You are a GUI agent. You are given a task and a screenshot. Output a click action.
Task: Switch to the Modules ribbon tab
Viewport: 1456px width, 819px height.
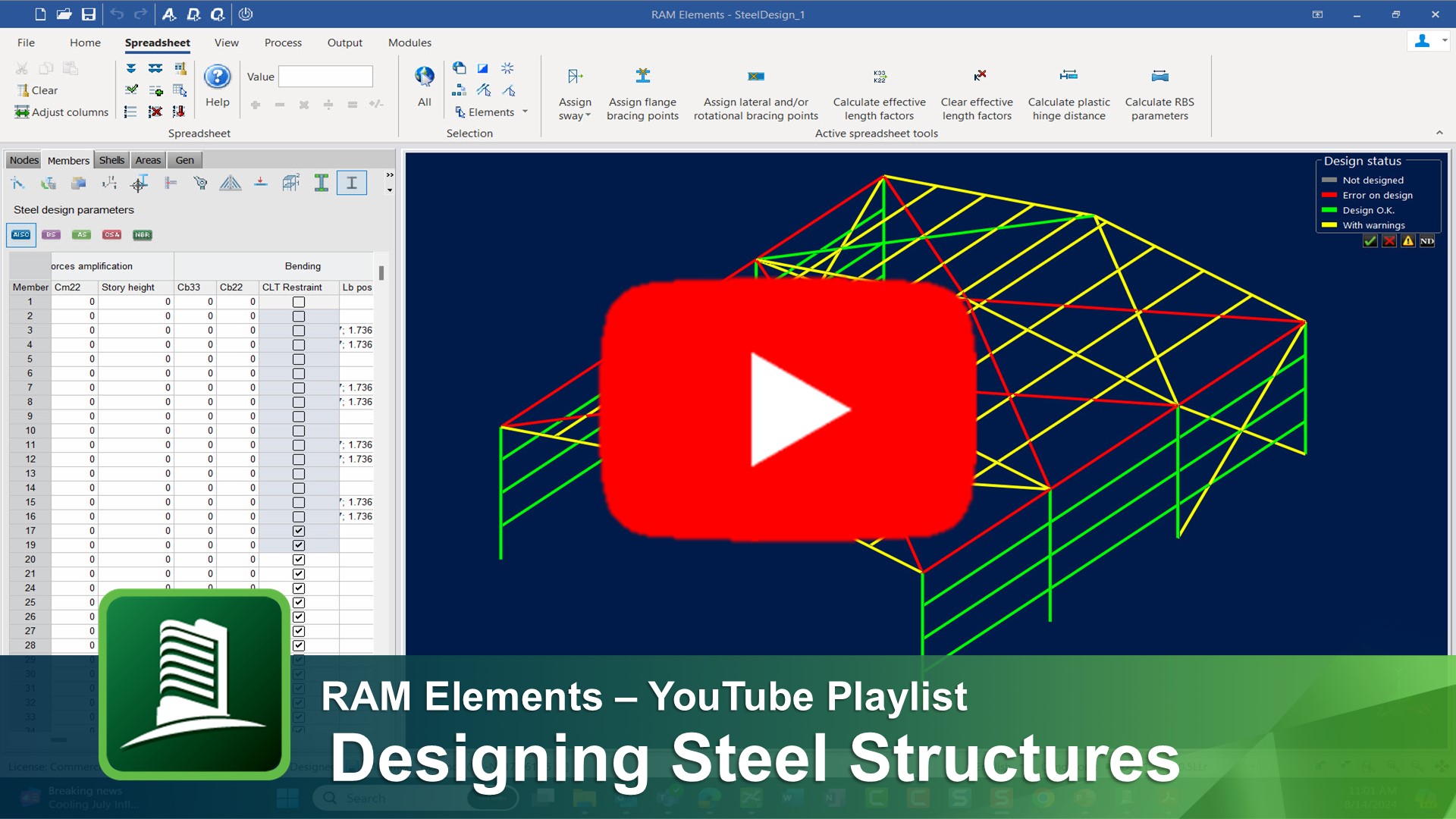(409, 42)
